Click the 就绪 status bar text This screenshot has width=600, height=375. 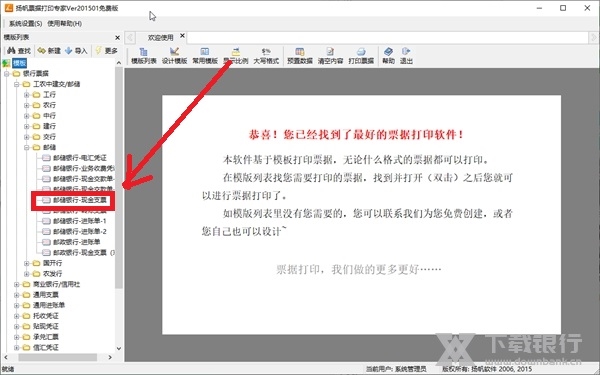tap(8, 369)
